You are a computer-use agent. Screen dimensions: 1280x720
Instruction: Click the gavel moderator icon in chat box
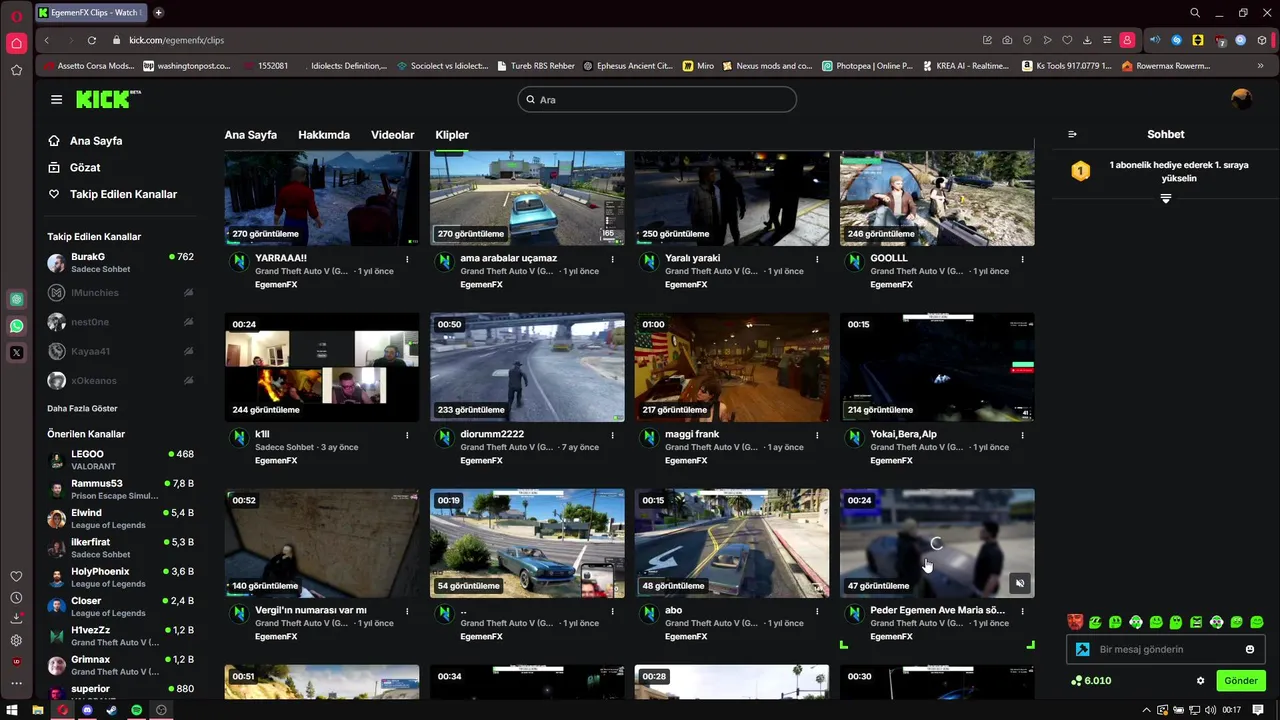1082,649
